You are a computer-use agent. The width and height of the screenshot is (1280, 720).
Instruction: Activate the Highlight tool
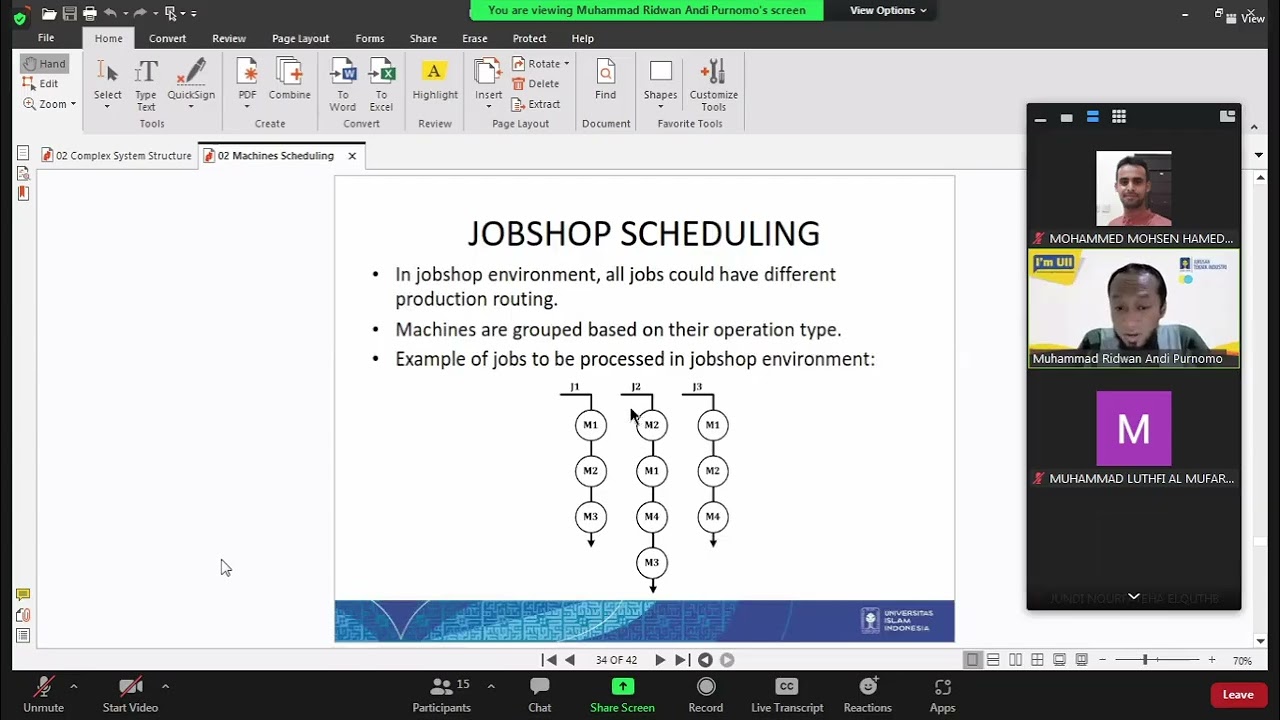pyautogui.click(x=435, y=79)
